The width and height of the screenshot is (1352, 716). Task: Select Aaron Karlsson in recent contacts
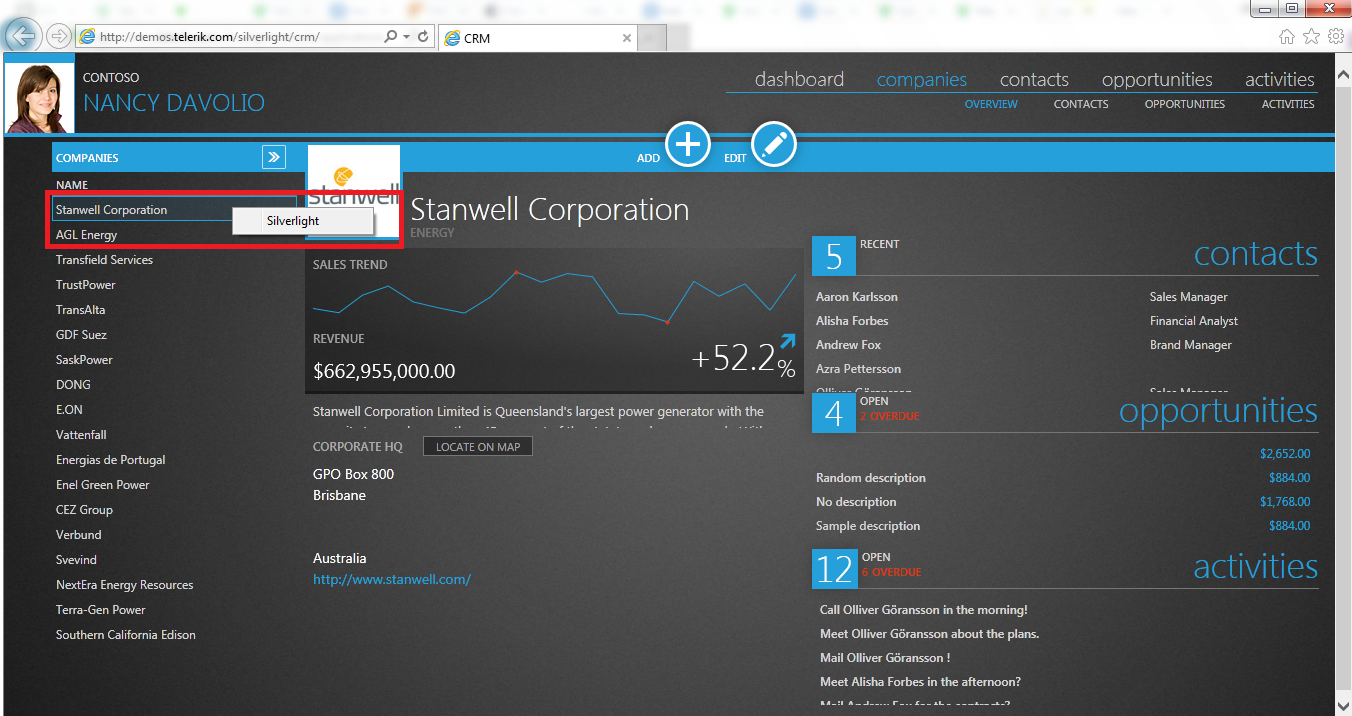coord(857,297)
